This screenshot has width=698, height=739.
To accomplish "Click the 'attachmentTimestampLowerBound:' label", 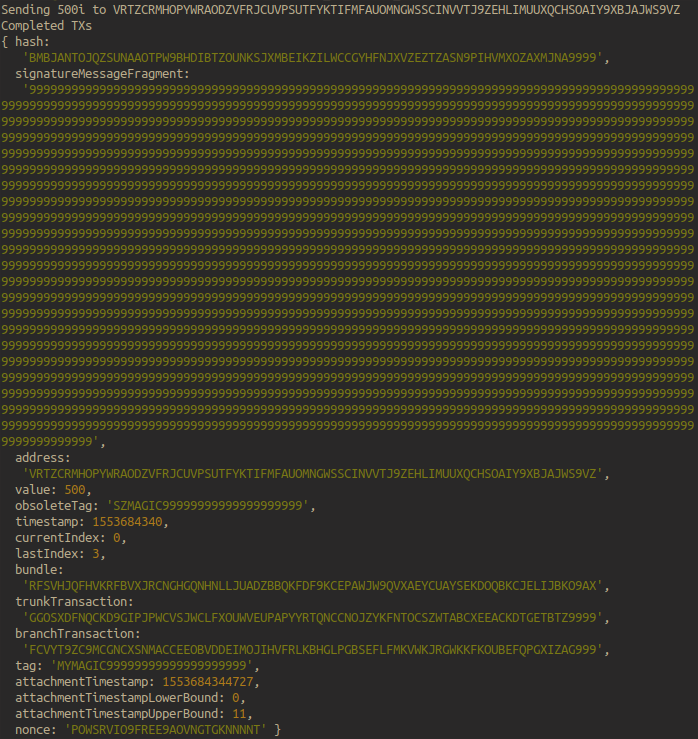I will [x=120, y=698].
